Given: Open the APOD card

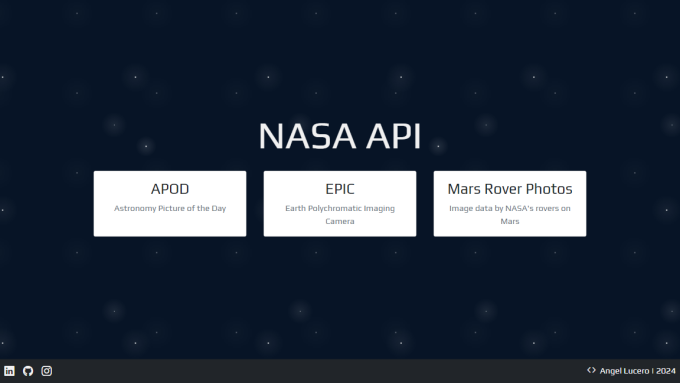Looking at the screenshot, I should click(x=170, y=203).
